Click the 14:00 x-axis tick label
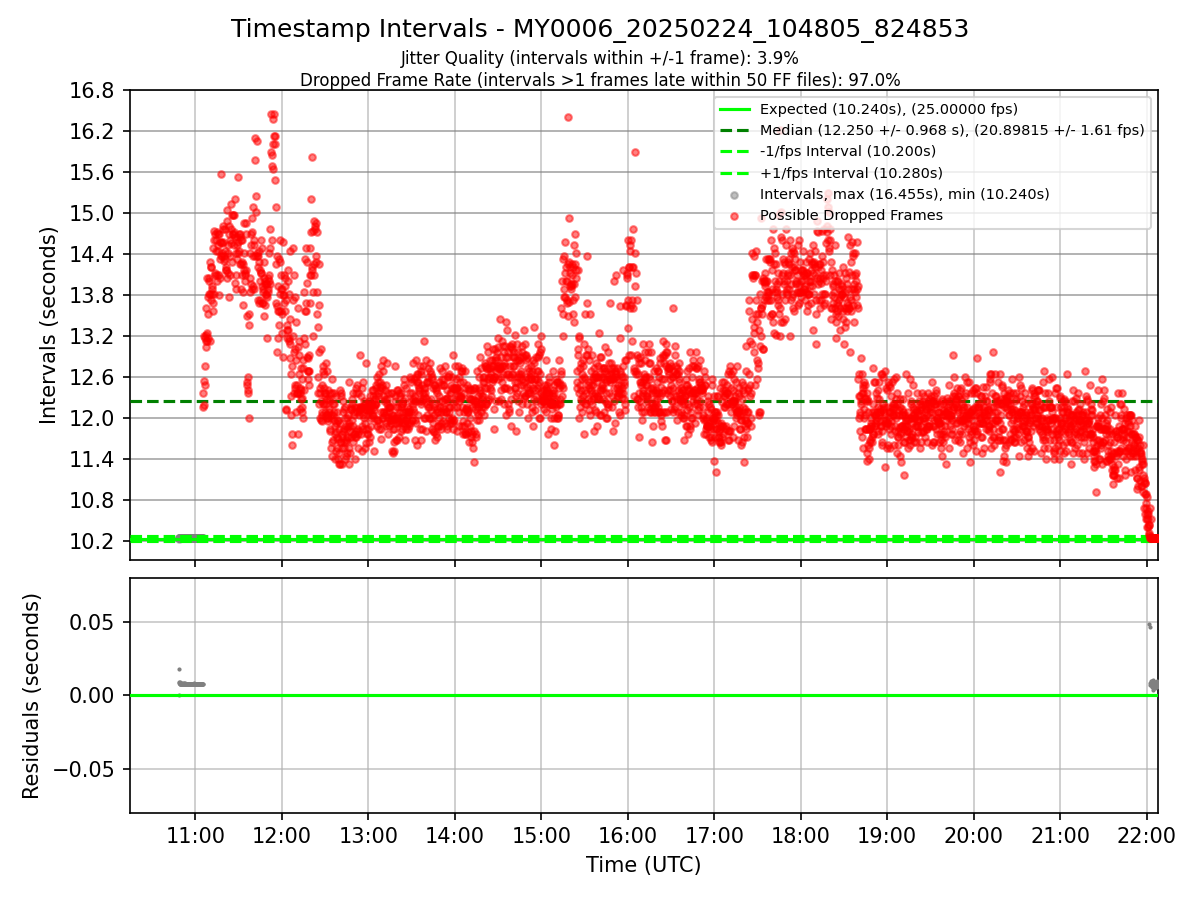1200x900 pixels. [x=454, y=834]
